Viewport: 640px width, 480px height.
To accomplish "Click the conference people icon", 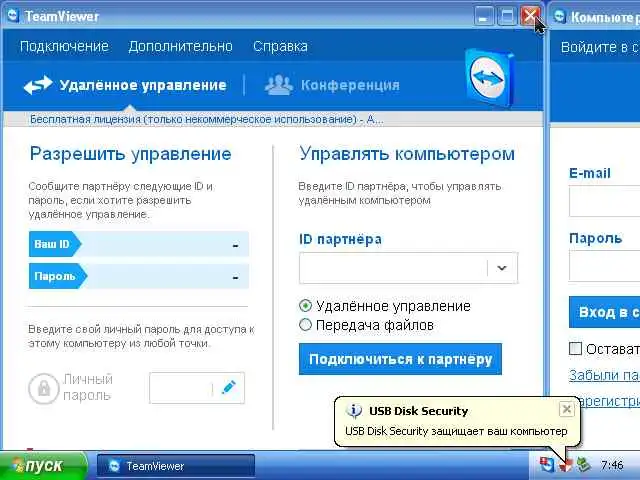I will coord(279,84).
